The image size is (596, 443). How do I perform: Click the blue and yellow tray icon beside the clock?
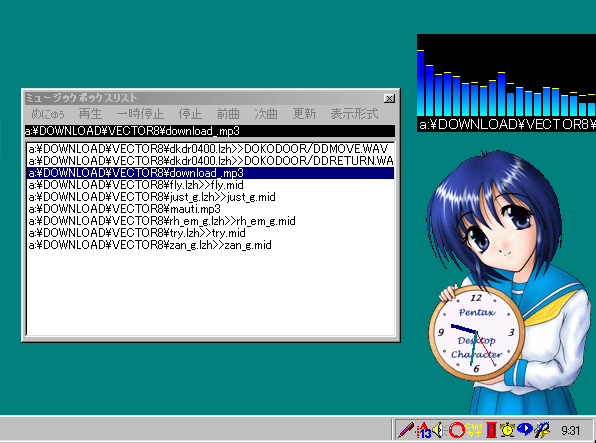(x=542, y=430)
